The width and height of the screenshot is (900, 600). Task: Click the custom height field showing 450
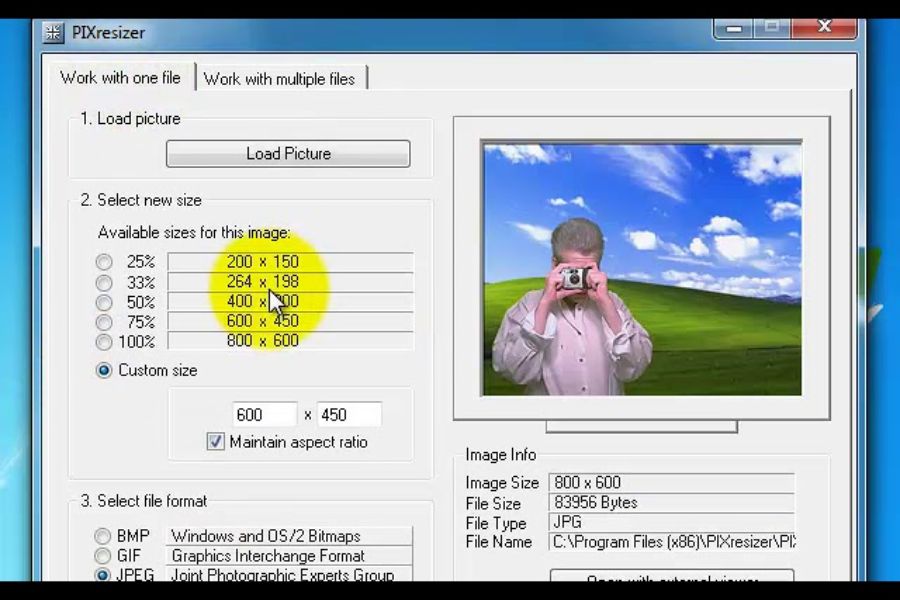(349, 415)
